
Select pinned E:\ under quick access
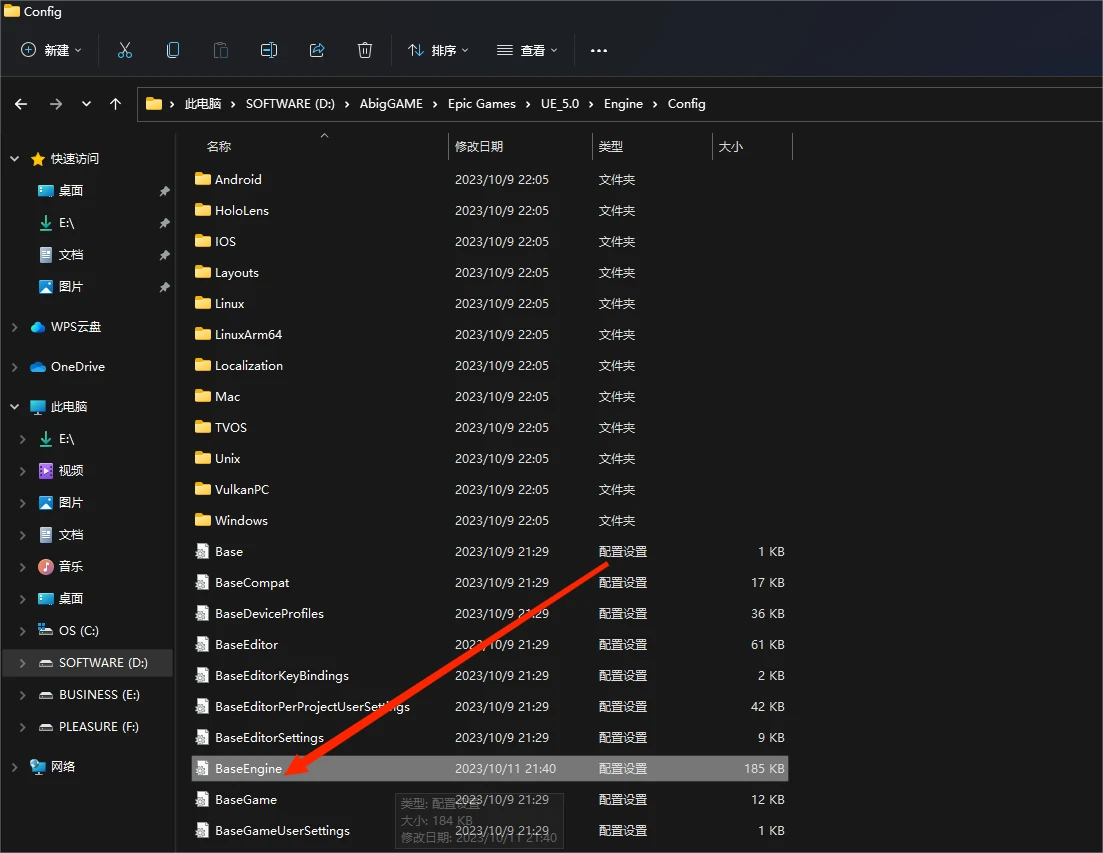pos(66,223)
